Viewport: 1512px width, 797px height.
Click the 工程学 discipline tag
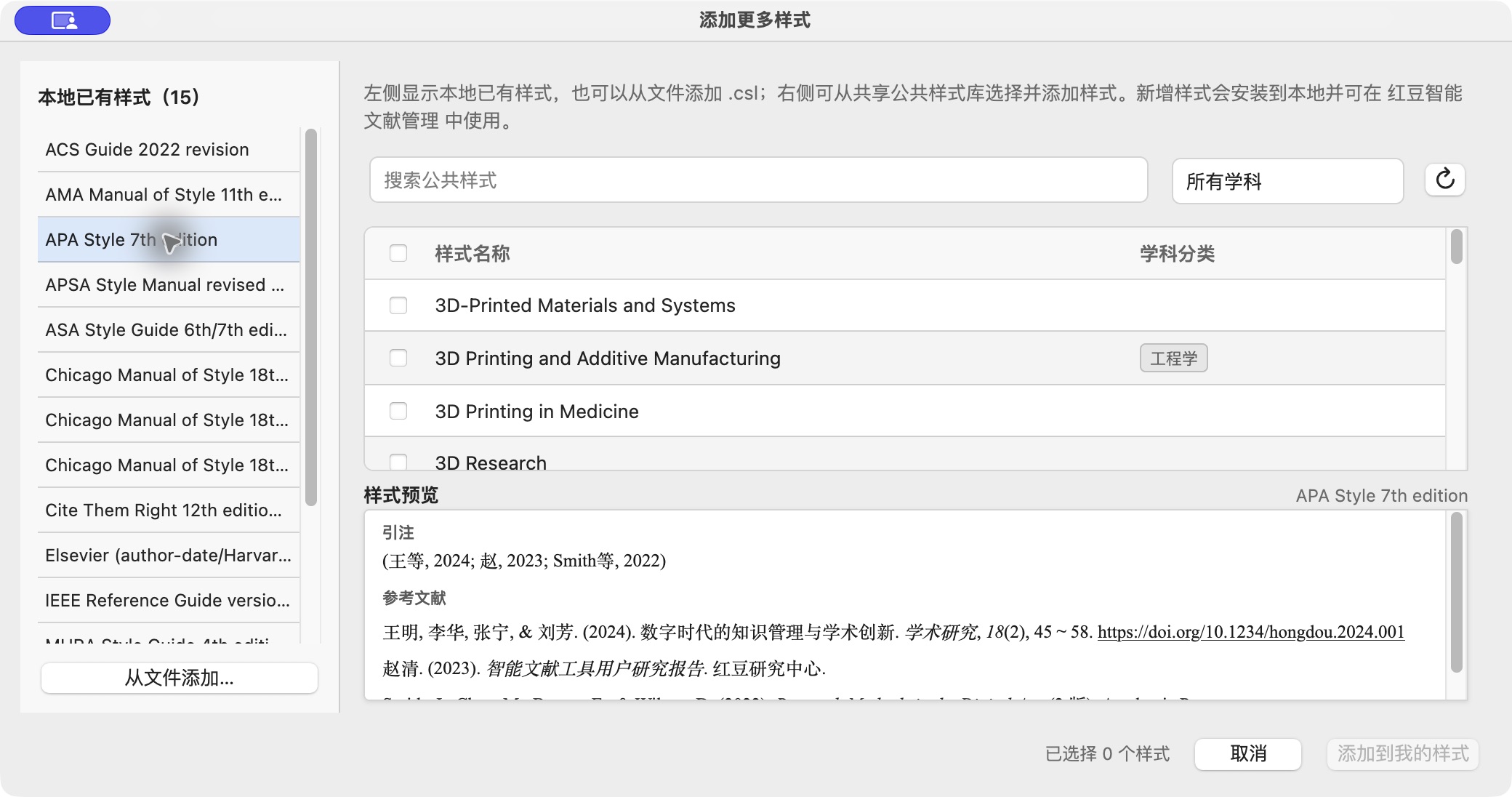click(1173, 358)
